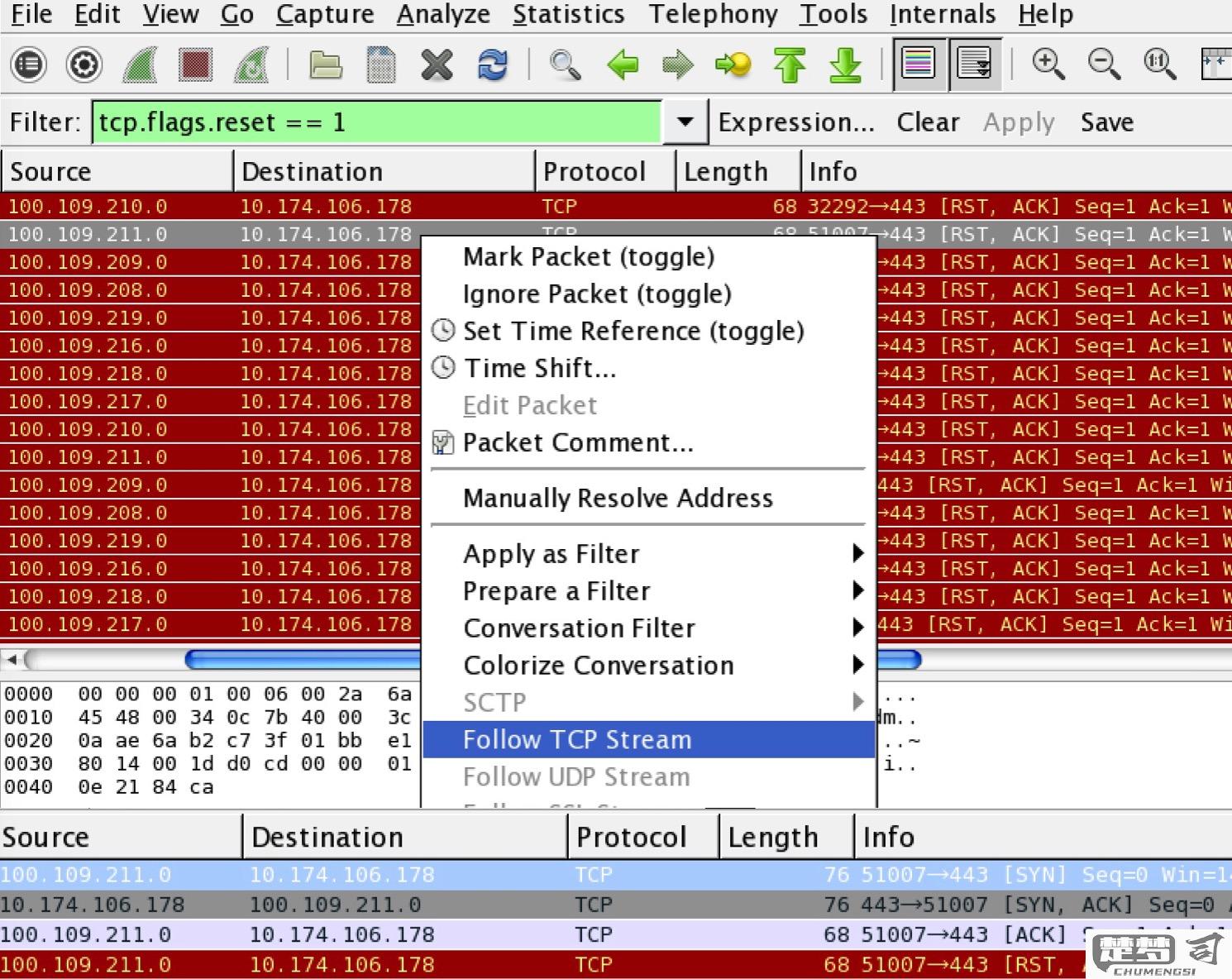
Task: Open the Analyze menu
Action: tap(443, 14)
